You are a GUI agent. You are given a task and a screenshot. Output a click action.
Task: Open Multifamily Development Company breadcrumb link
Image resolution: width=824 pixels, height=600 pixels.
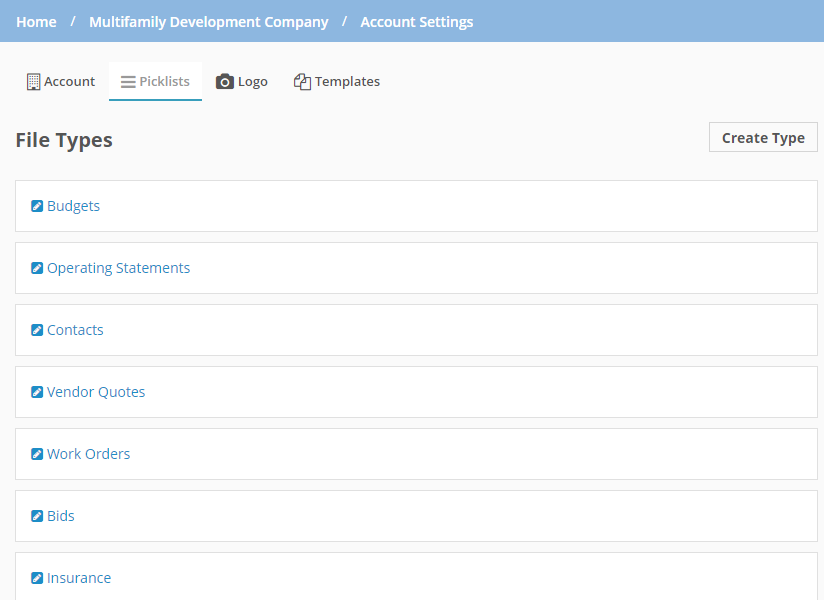209,22
